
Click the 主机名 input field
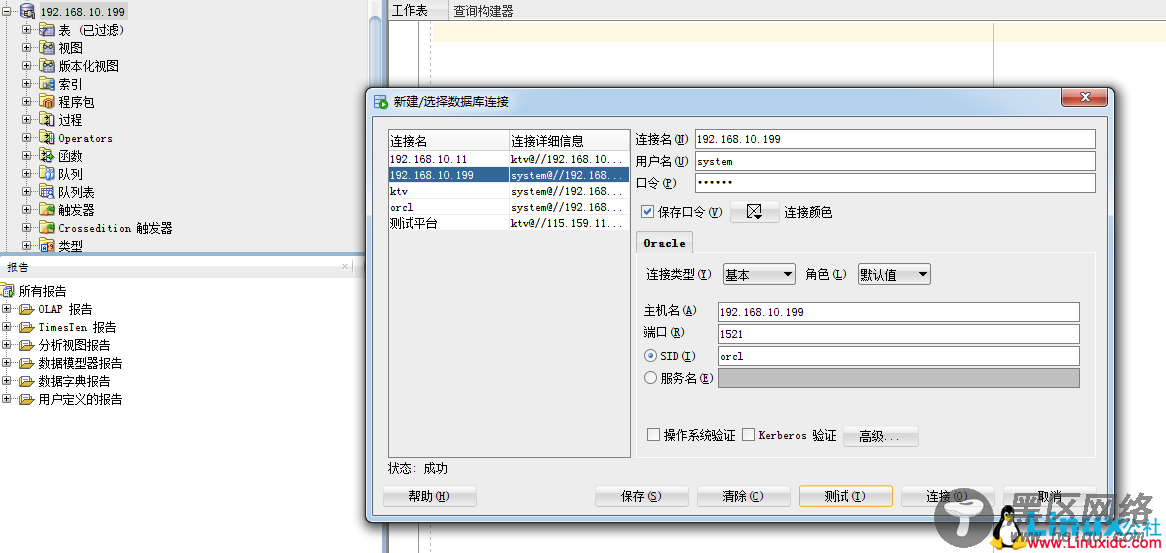[x=898, y=312]
